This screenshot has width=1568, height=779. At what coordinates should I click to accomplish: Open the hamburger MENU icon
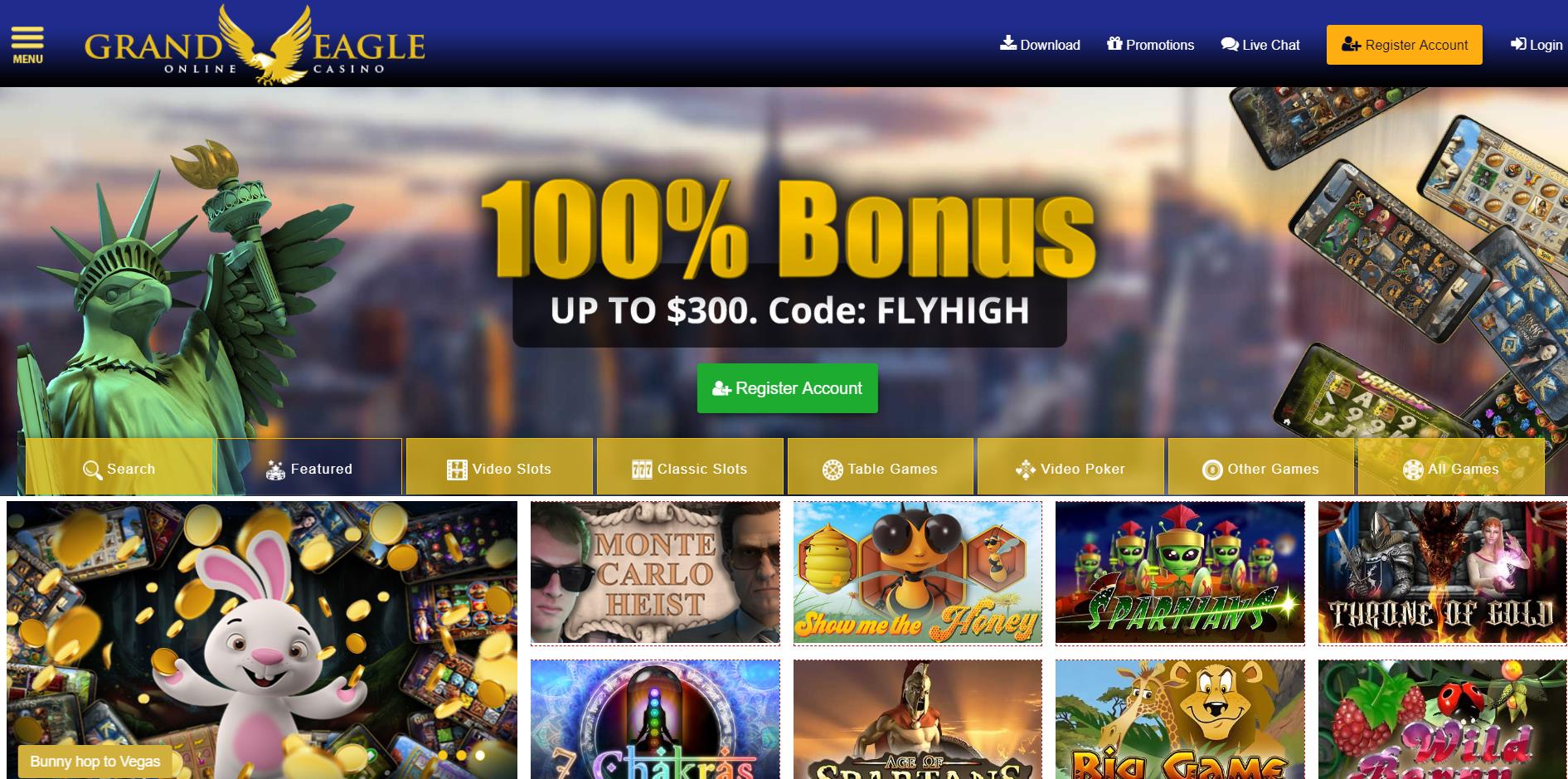click(27, 45)
